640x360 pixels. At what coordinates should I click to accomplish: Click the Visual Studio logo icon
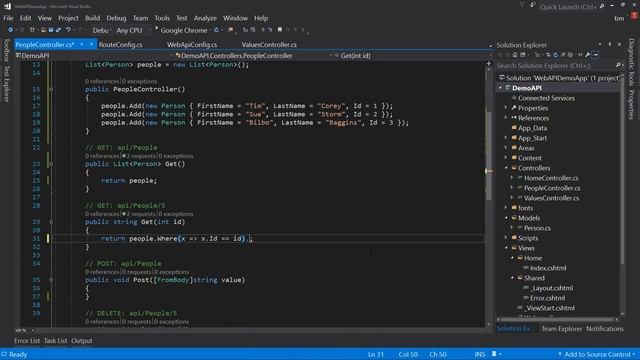pos(7,6)
